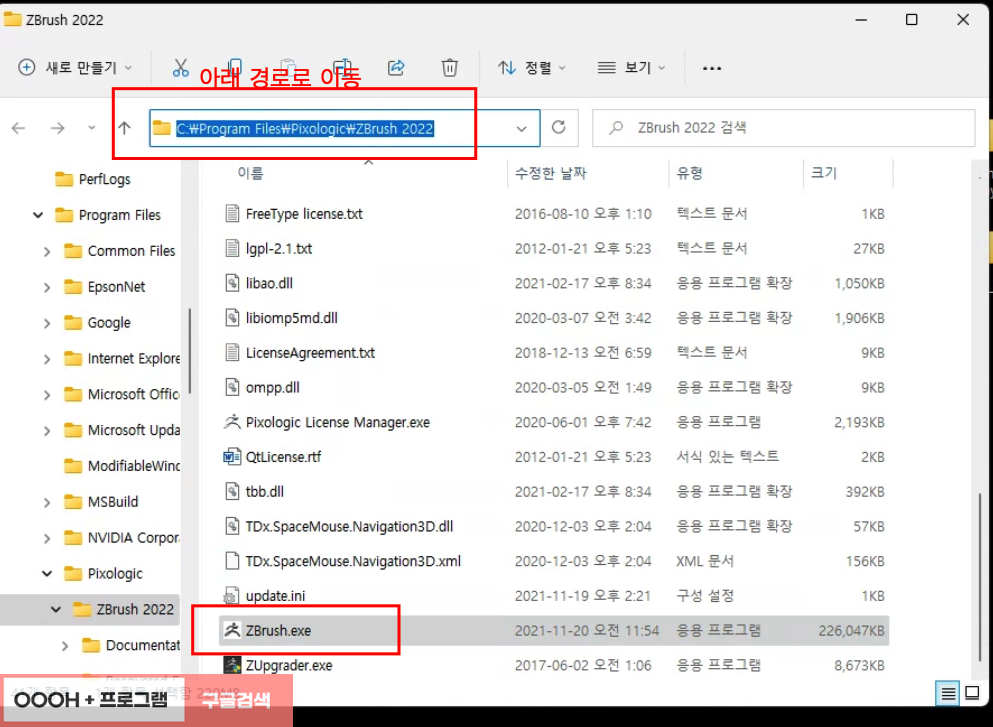Expand the EpsonNet tree node
This screenshot has height=727, width=993.
[47, 288]
